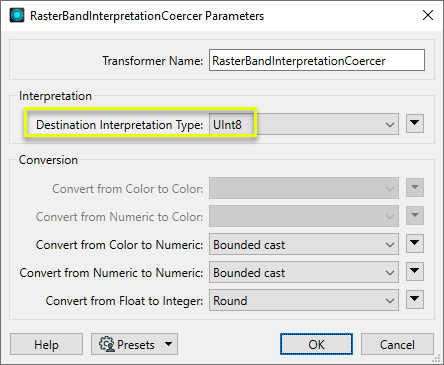The height and width of the screenshot is (365, 444).
Task: Click the Convert from Numeric to Color combo box
Action: (304, 216)
